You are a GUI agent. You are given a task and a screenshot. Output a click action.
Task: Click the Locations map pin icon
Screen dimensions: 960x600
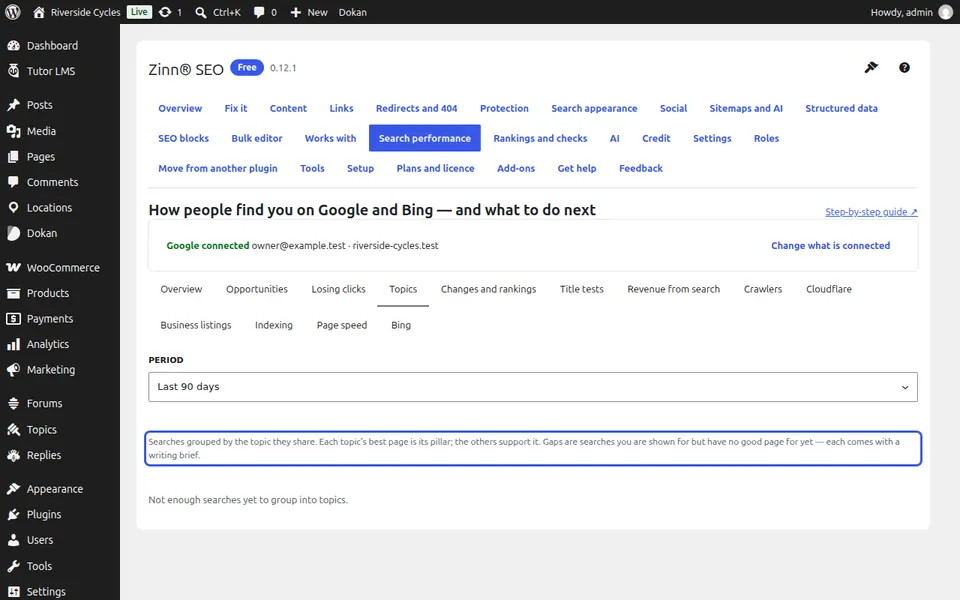(13, 208)
